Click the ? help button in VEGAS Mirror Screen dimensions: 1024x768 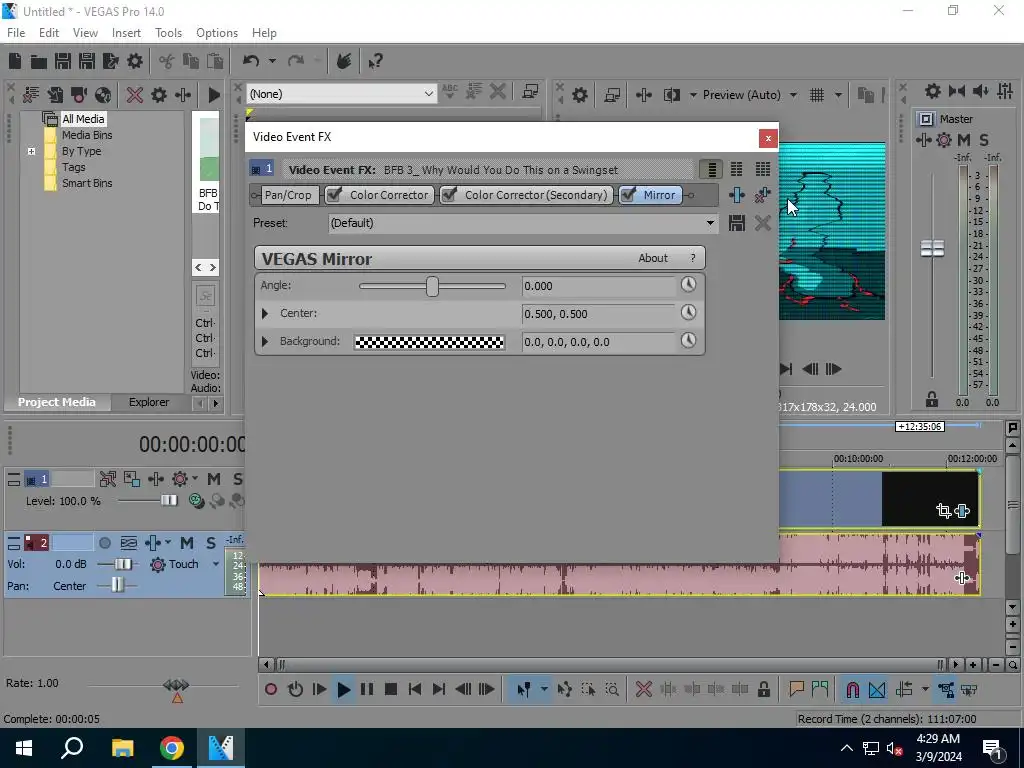pos(693,258)
